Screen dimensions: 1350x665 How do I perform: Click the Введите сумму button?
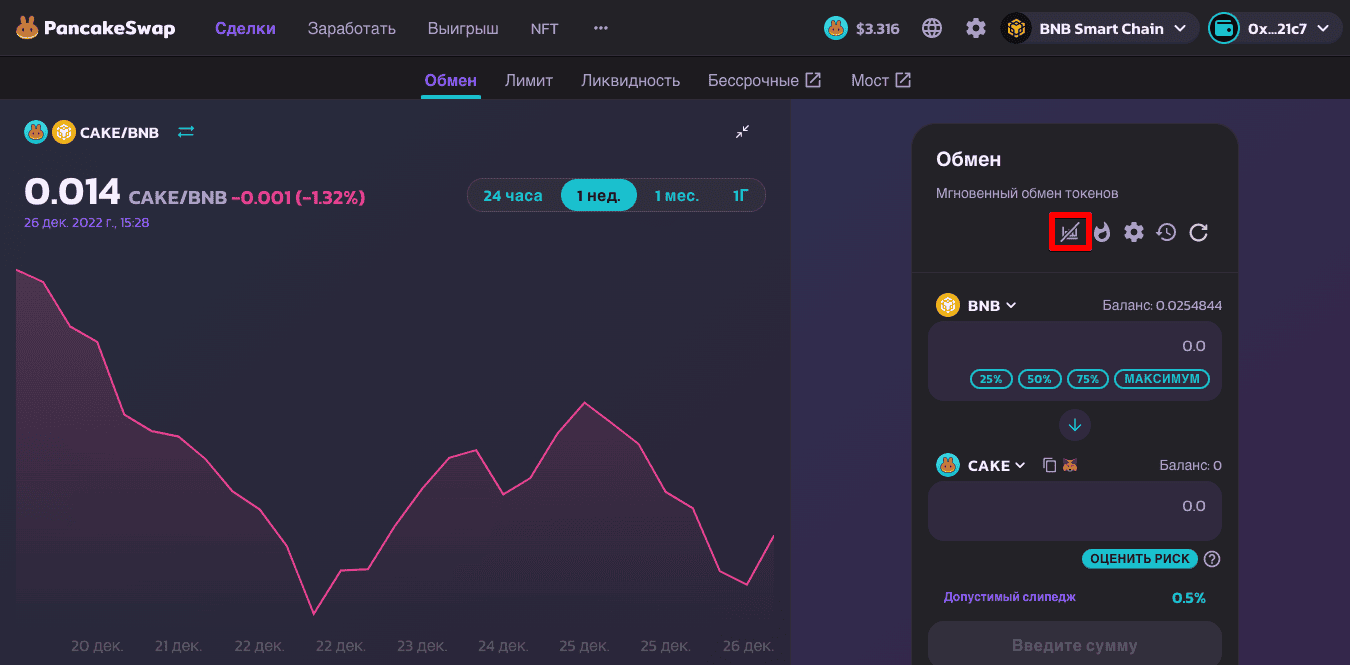(x=1075, y=644)
